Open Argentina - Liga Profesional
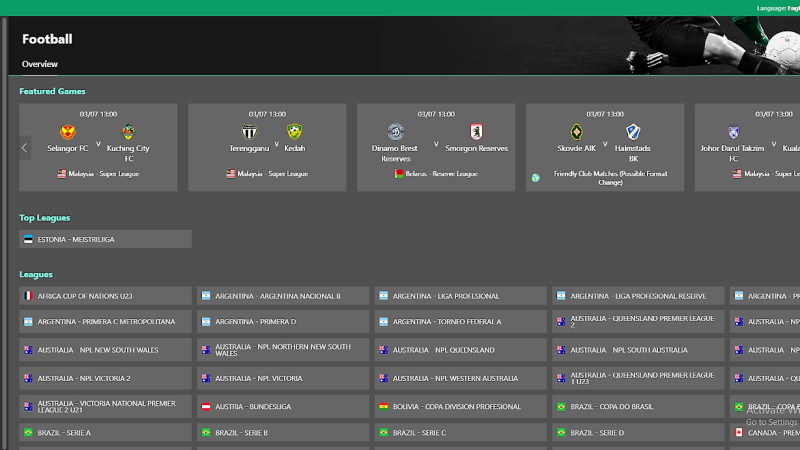The width and height of the screenshot is (800, 450). (460, 296)
